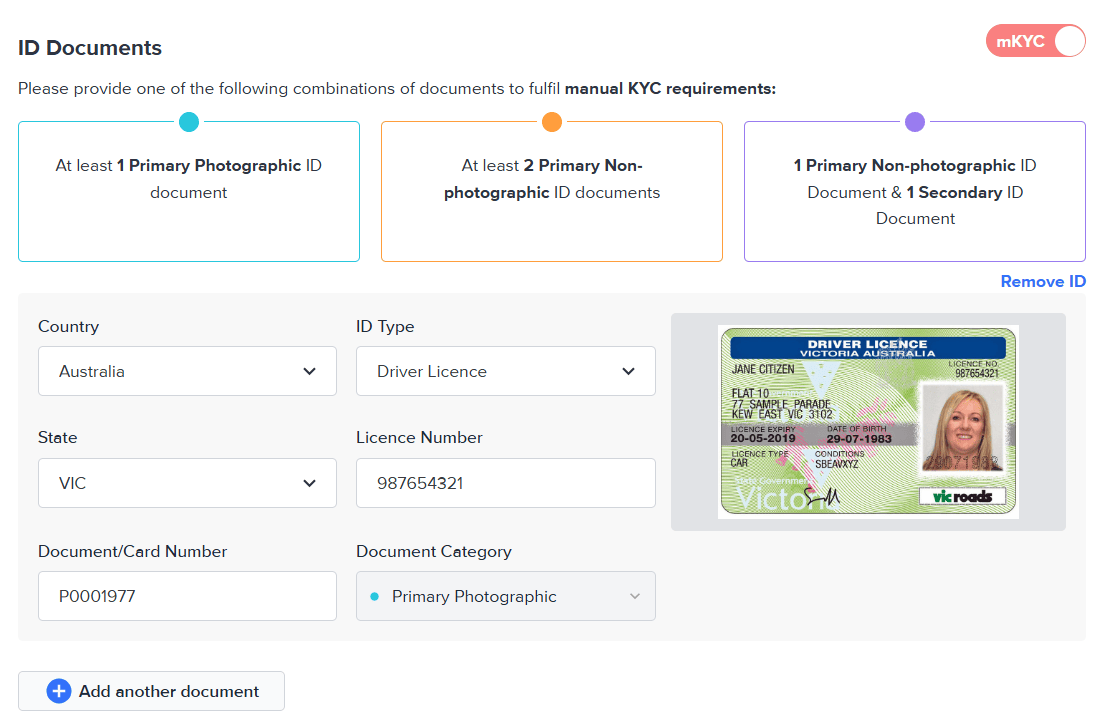The image size is (1117, 724).
Task: Open the Country dropdown
Action: click(187, 371)
